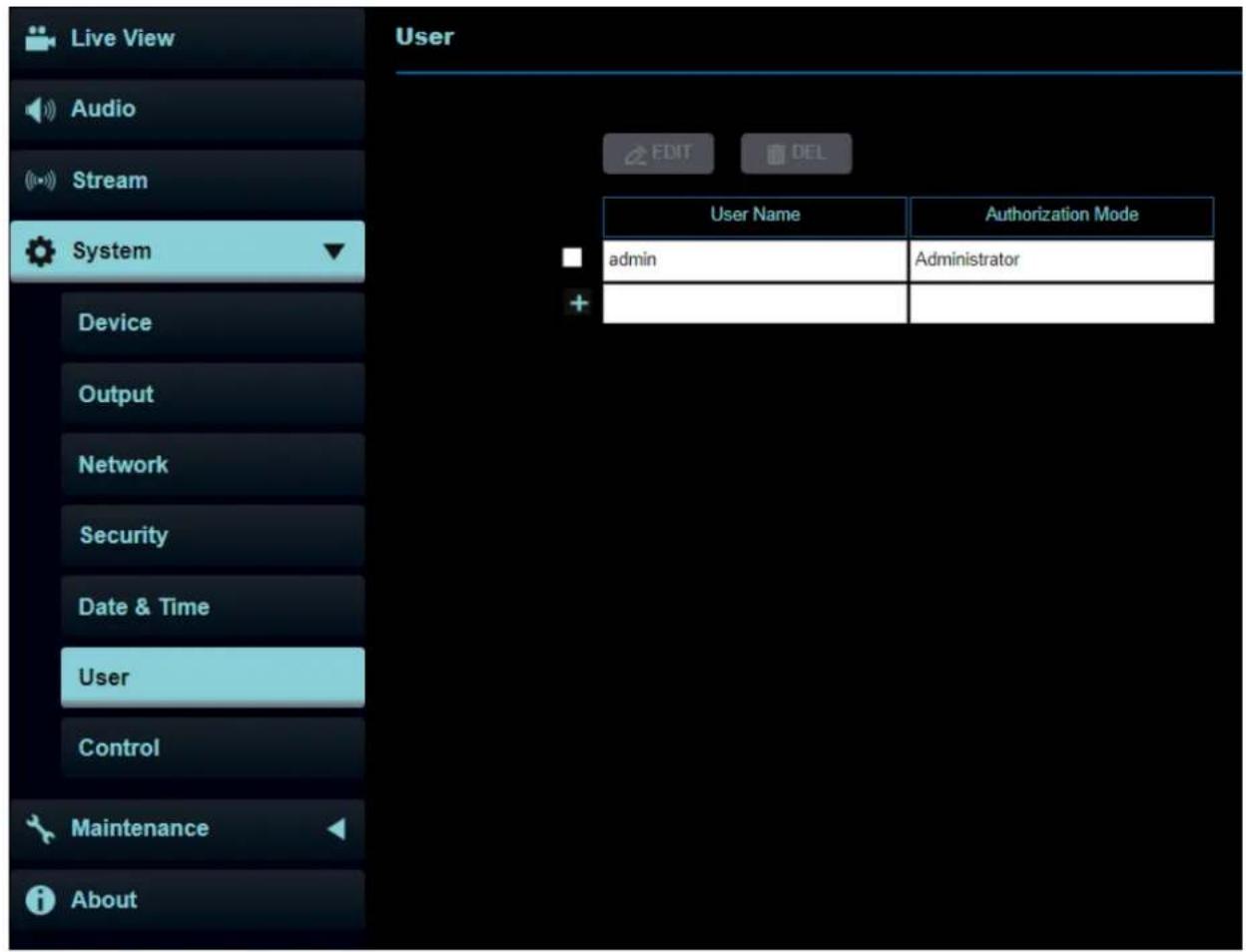This screenshot has height=952, width=1246.
Task: Click the Maintenance wrench icon
Action: point(40,828)
